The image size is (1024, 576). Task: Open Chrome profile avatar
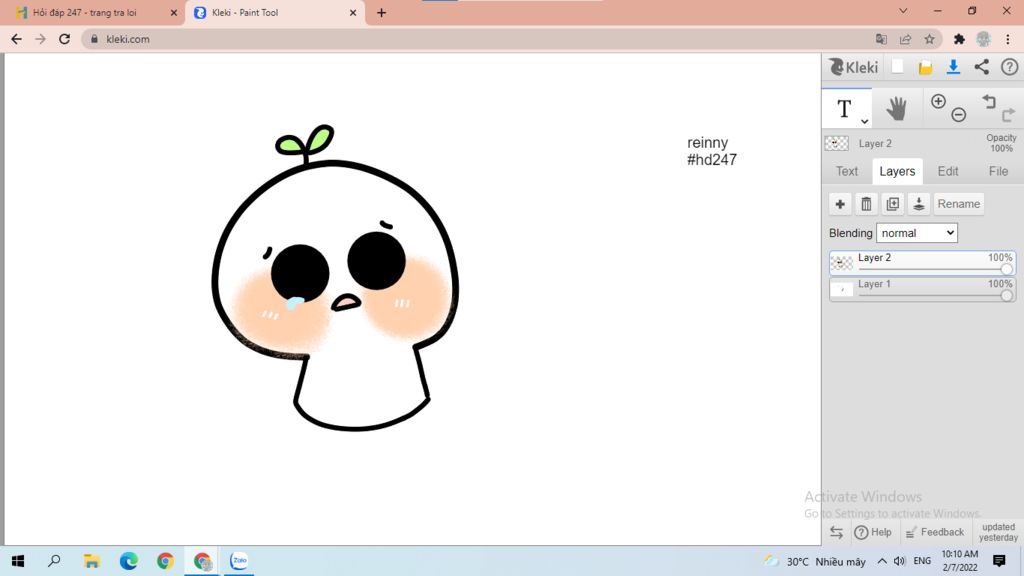tap(984, 39)
